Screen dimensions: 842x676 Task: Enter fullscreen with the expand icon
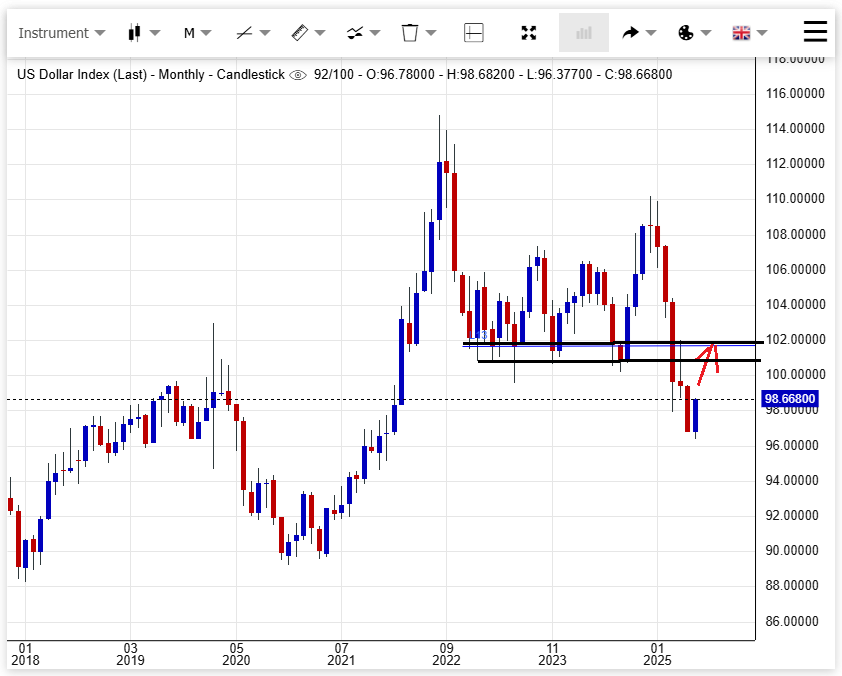(x=529, y=33)
